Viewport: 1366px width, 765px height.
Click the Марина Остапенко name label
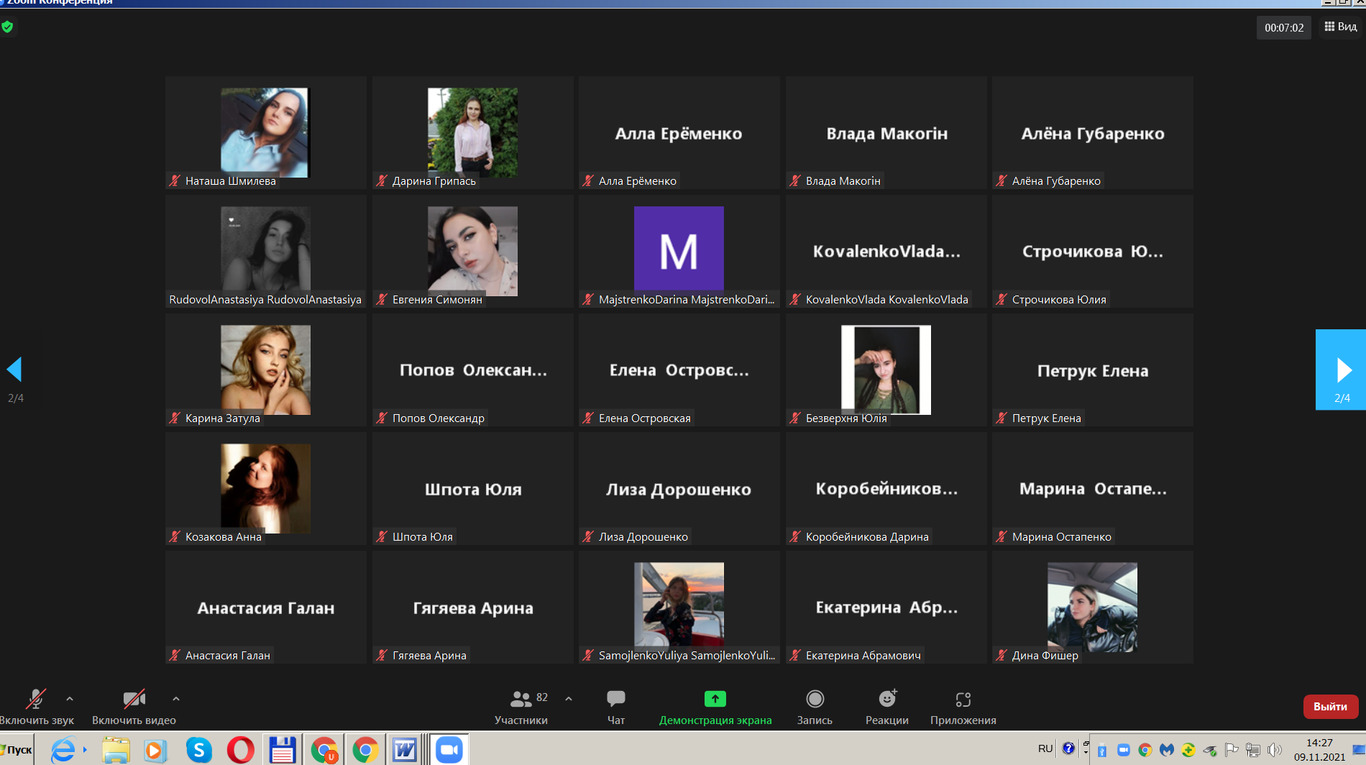(x=1061, y=537)
